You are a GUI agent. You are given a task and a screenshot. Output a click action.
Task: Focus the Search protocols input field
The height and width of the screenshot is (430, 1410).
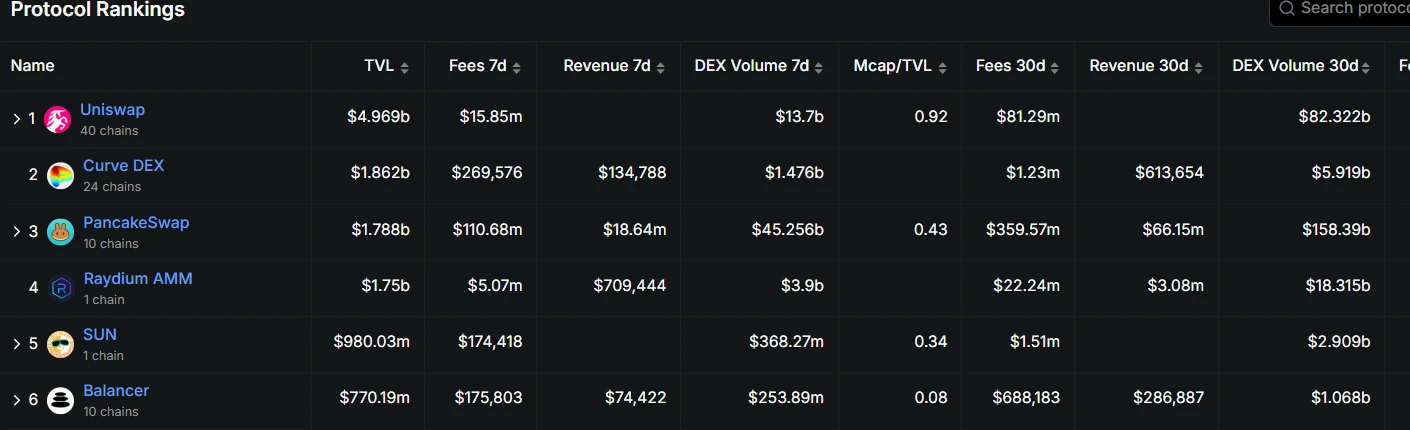(x=1340, y=10)
